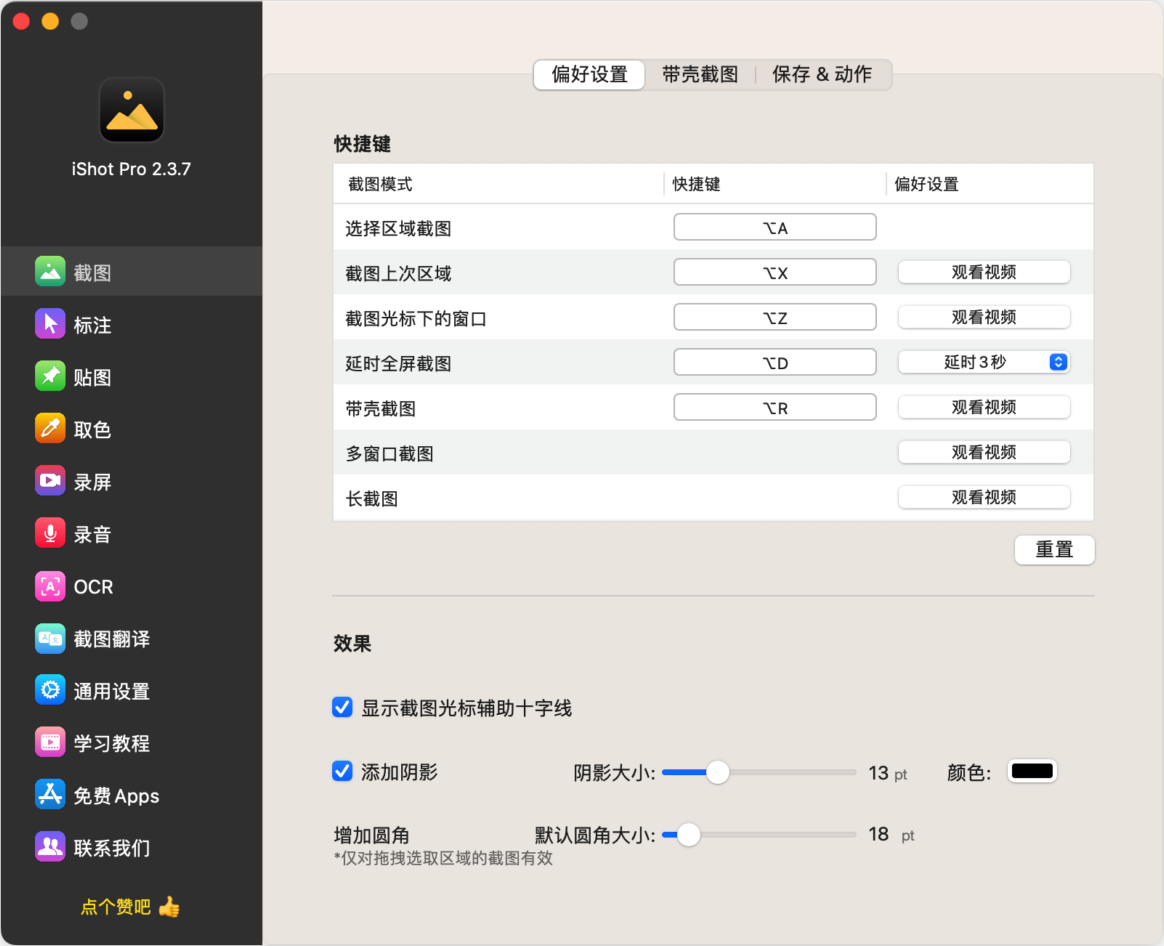1164x946 pixels.
Task: Edit the ⌥A shortcut field
Action: click(x=775, y=227)
